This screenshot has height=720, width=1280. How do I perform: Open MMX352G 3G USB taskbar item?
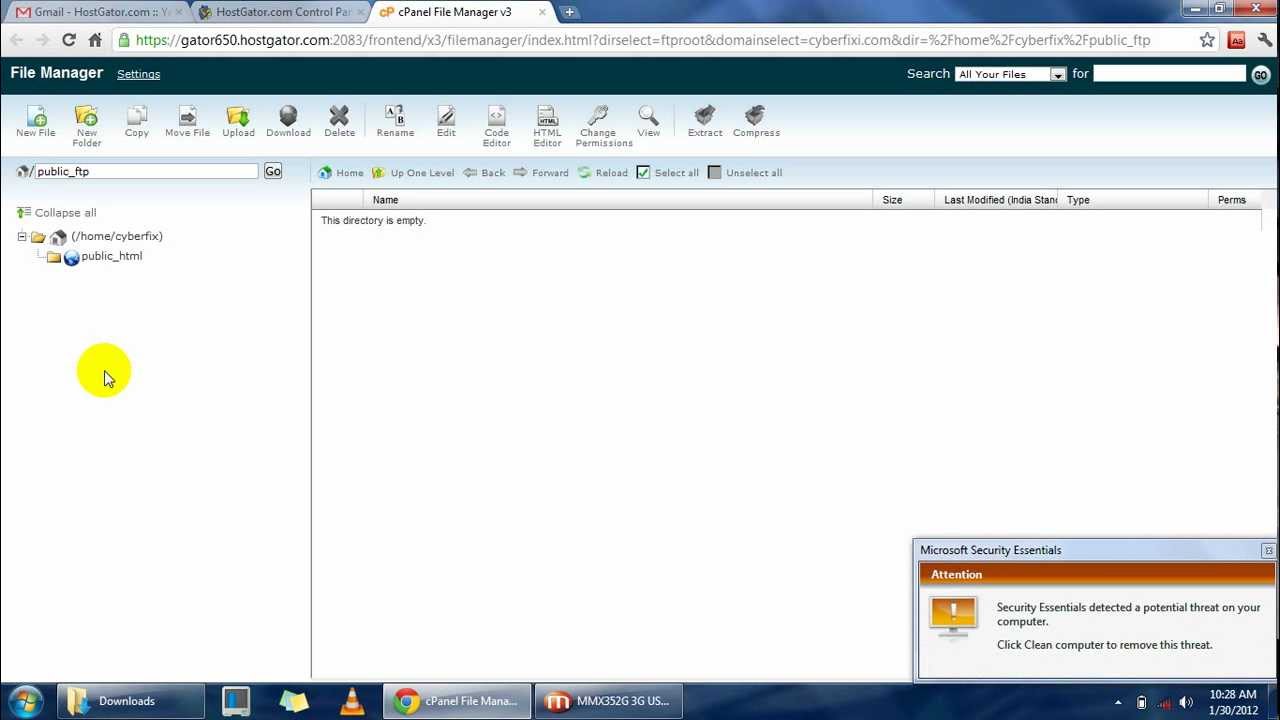pos(608,701)
